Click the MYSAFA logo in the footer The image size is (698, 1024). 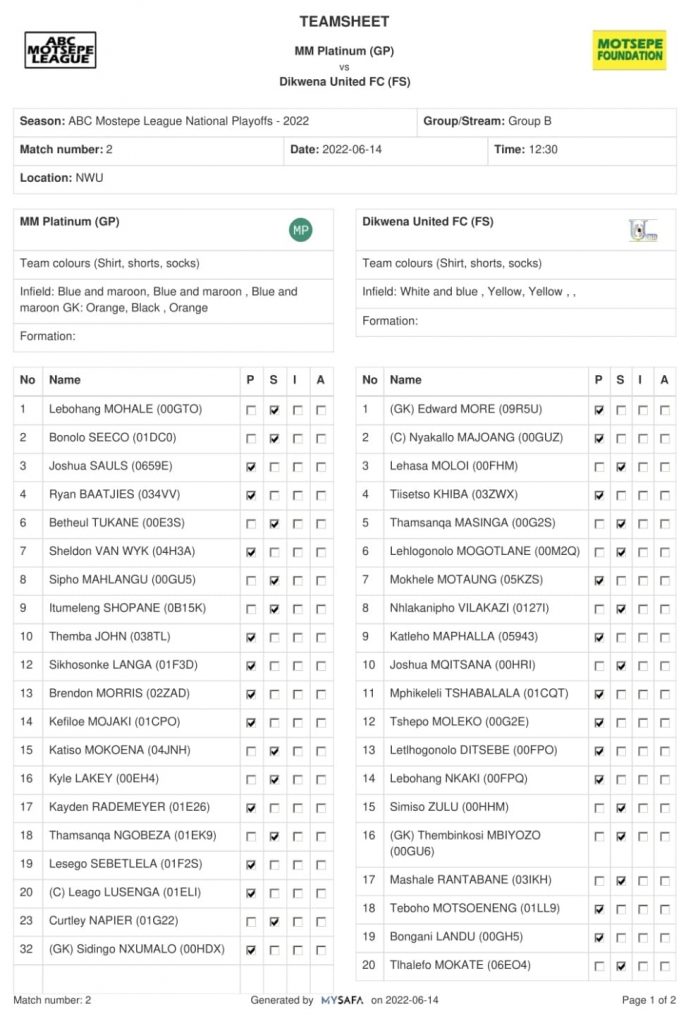click(342, 1000)
